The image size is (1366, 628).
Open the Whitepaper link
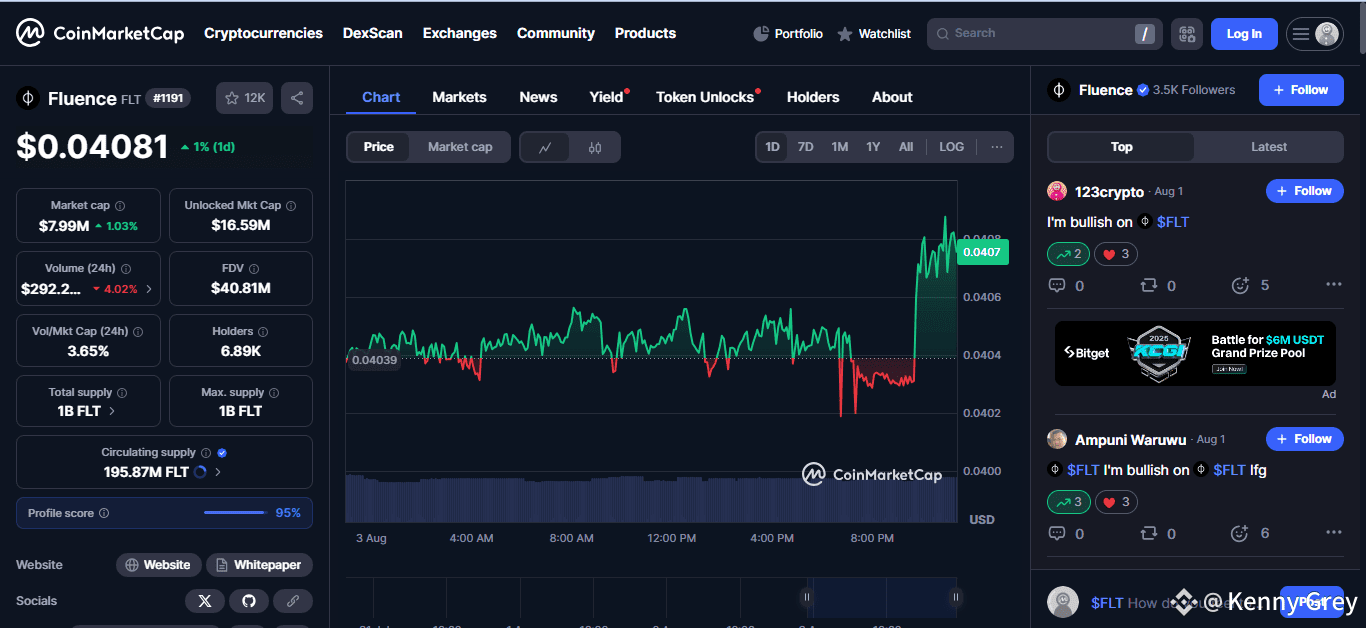[x=260, y=565]
